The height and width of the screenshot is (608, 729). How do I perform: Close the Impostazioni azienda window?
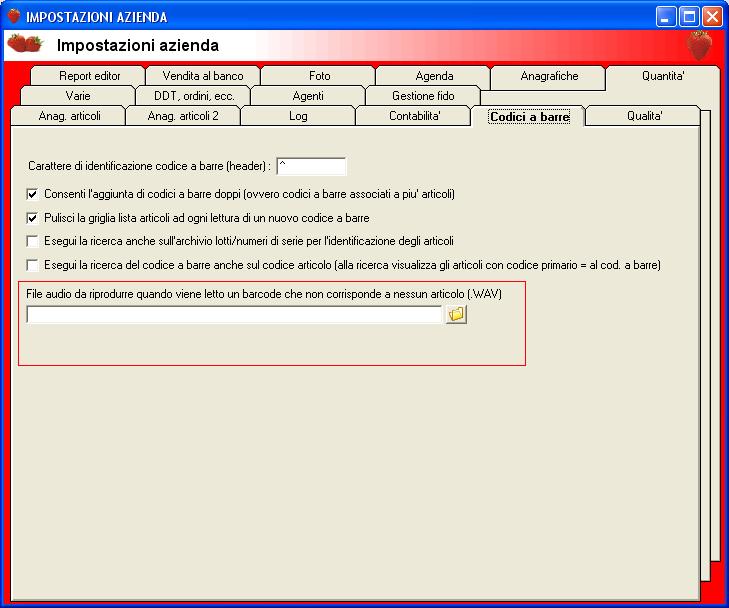point(712,17)
